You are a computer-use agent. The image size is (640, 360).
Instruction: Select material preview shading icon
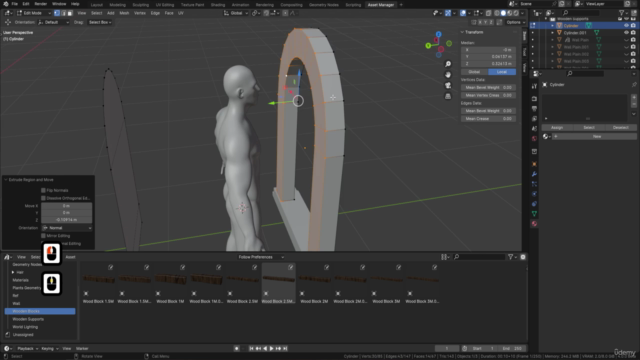click(509, 13)
